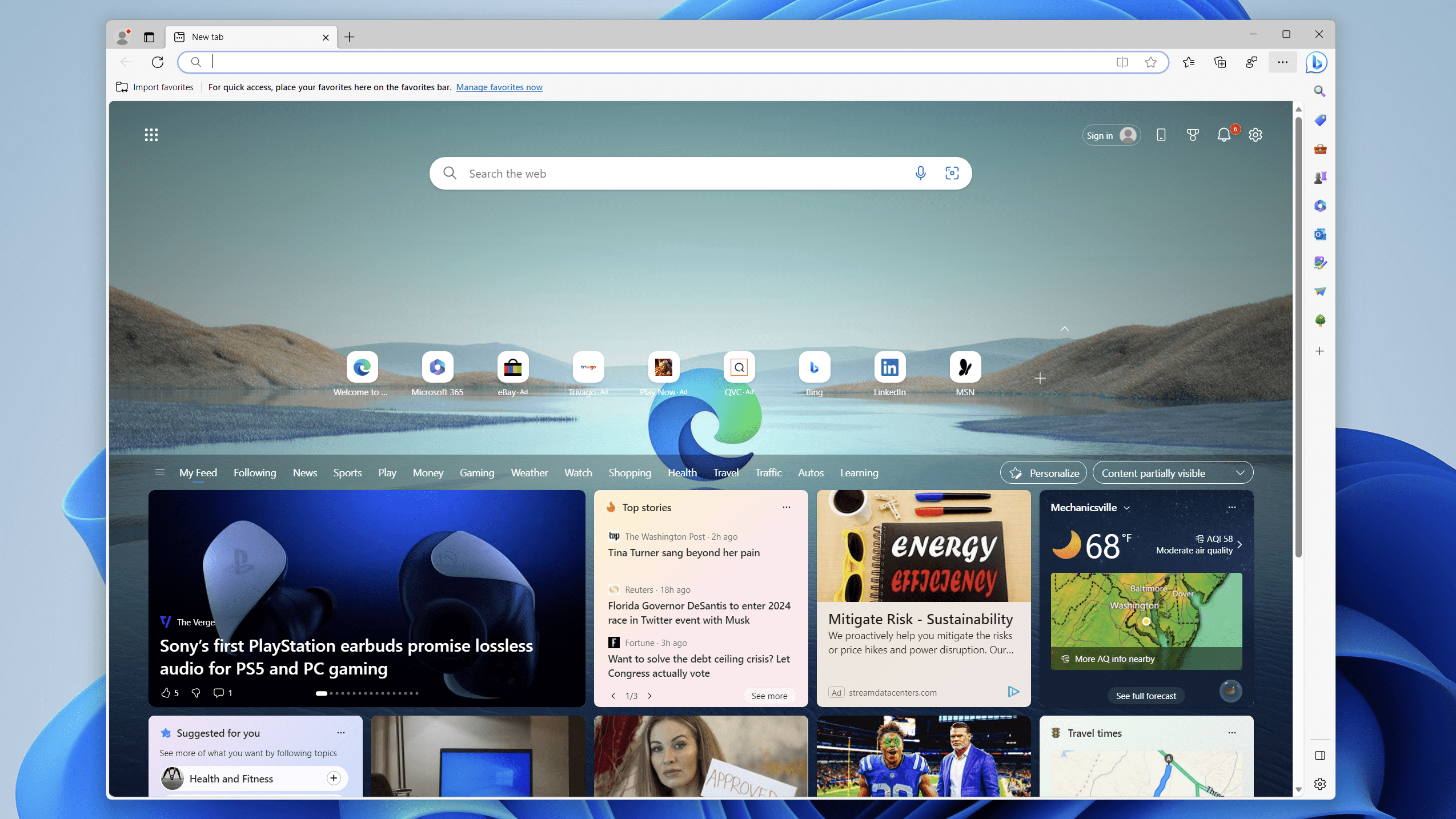Screen dimensions: 1456x819
Task: Click the Manage favorites now link
Action: click(x=499, y=87)
